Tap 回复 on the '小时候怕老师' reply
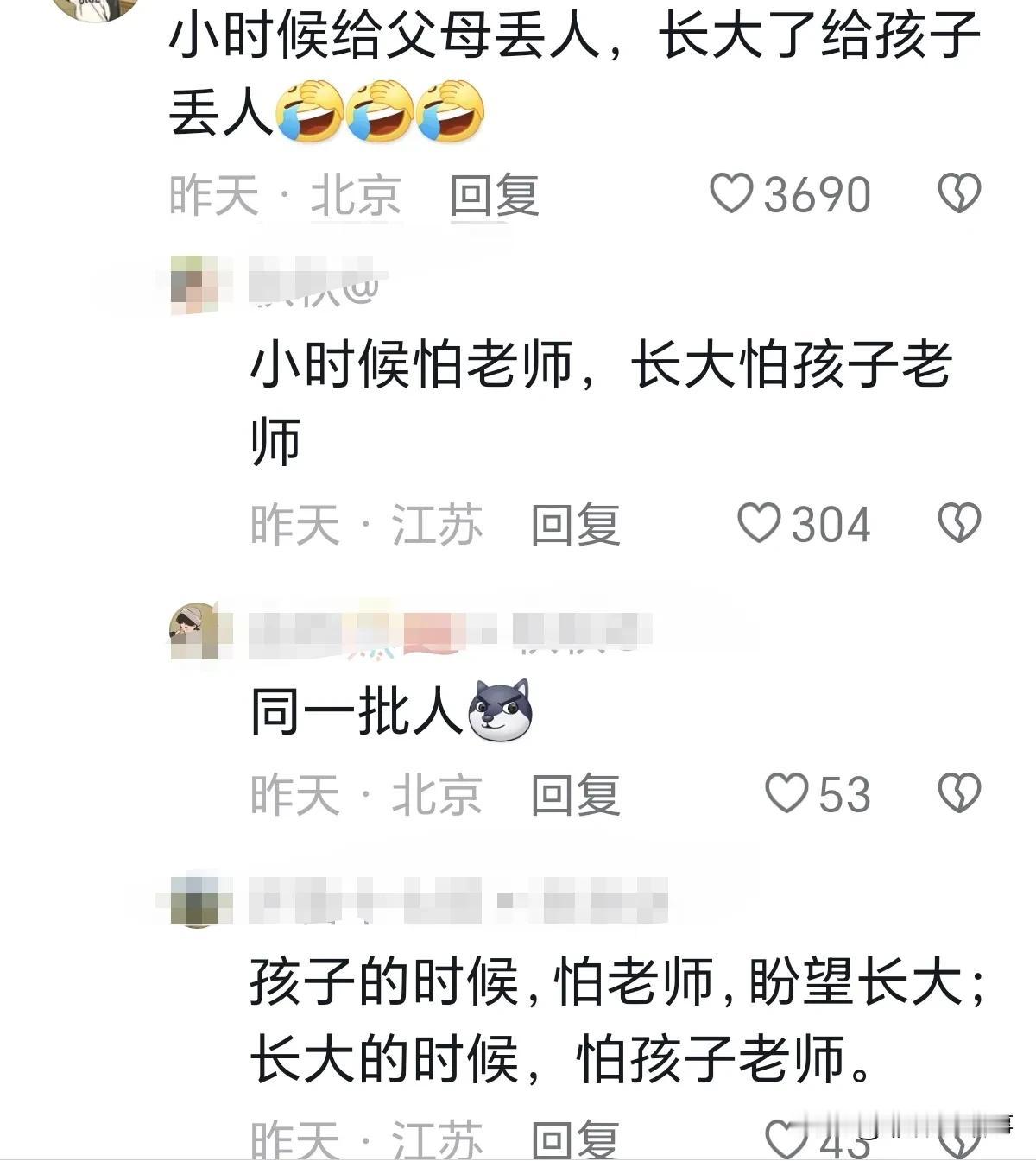Viewport: 1036px width, 1161px height. coord(575,525)
